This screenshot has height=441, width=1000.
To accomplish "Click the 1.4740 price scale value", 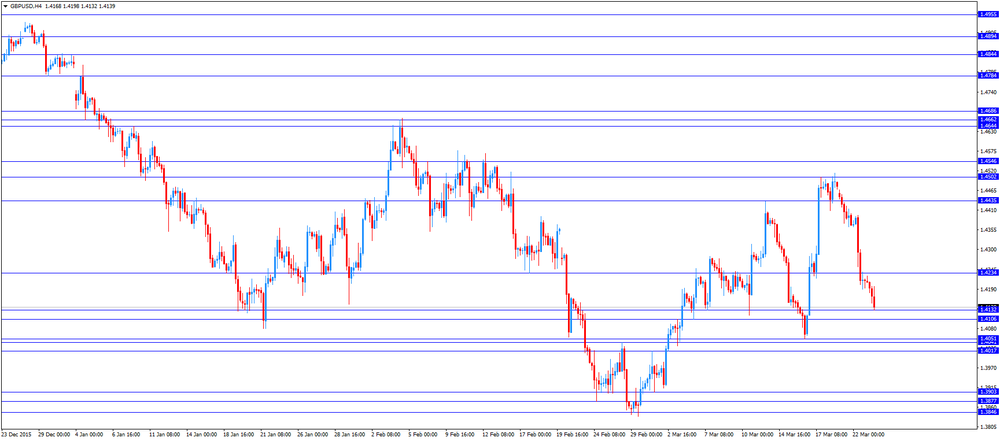I will (x=989, y=93).
